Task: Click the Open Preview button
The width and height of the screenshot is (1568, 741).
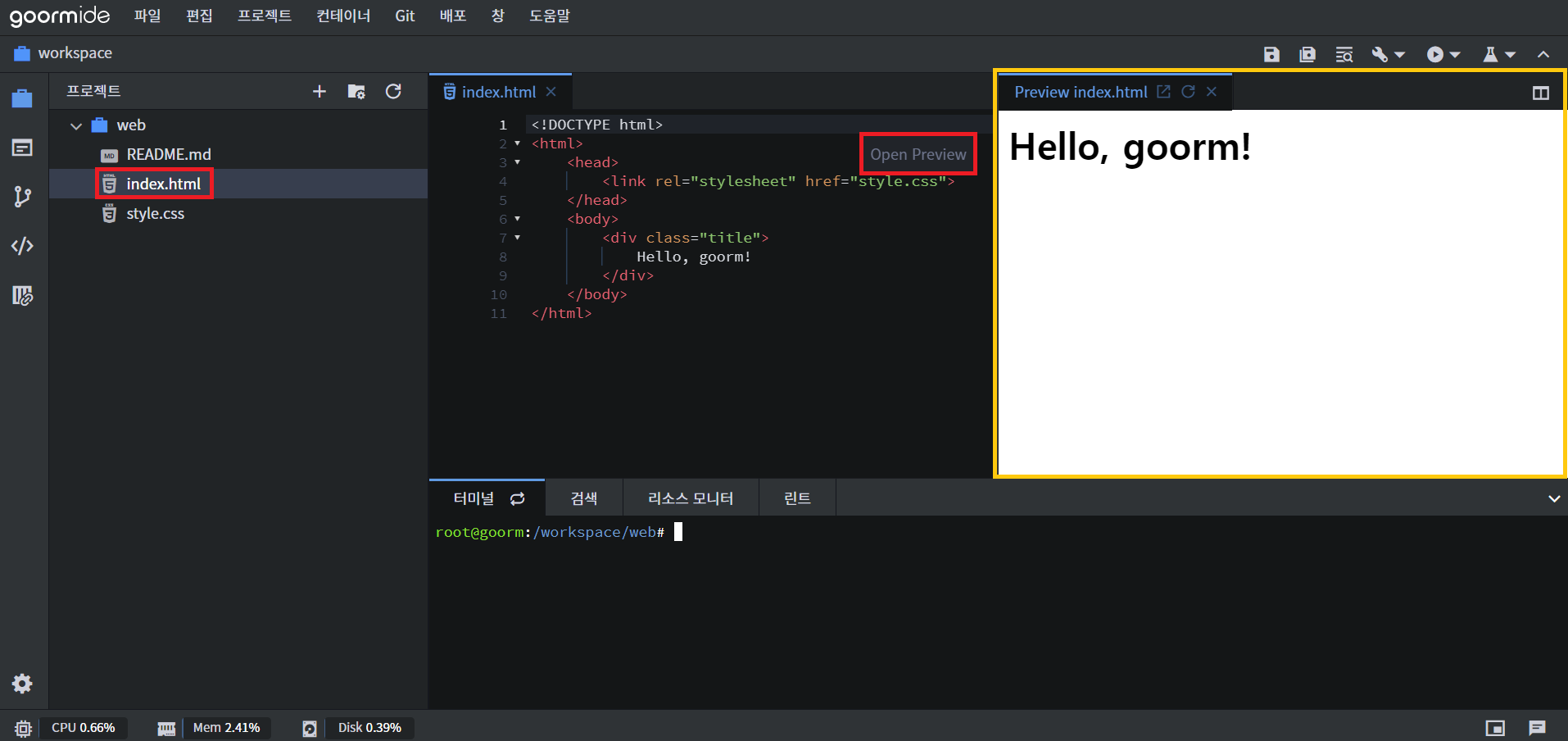Action: [918, 154]
